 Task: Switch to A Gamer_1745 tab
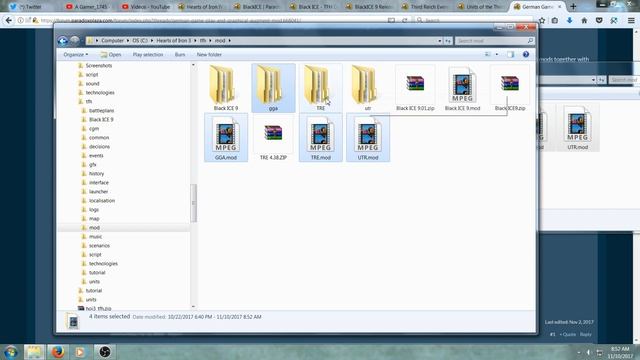89,7
